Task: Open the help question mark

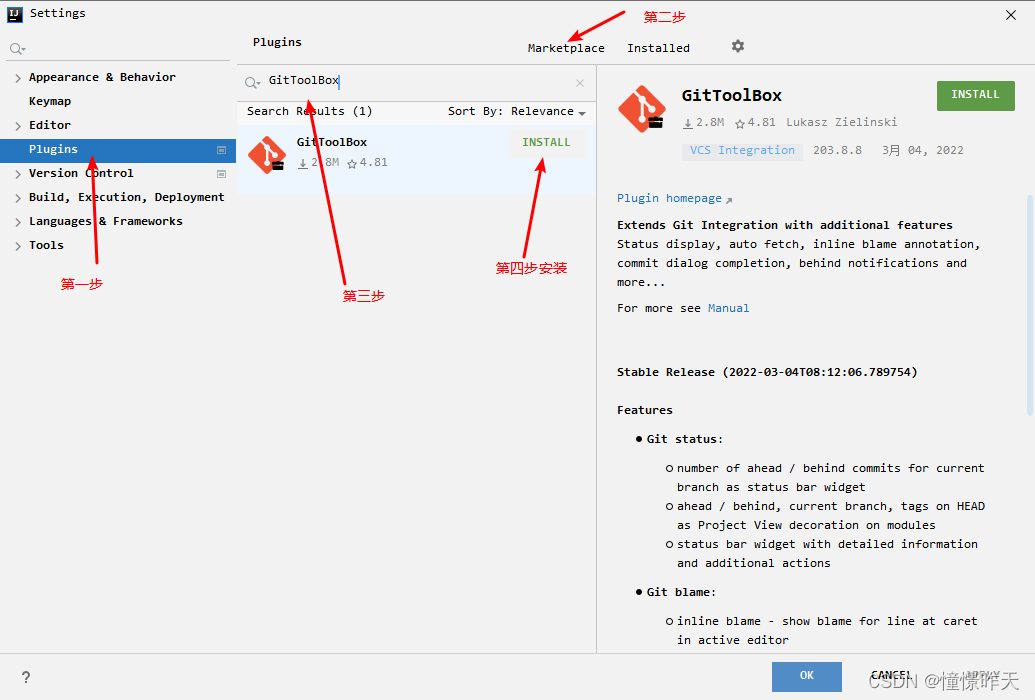Action: [x=26, y=677]
